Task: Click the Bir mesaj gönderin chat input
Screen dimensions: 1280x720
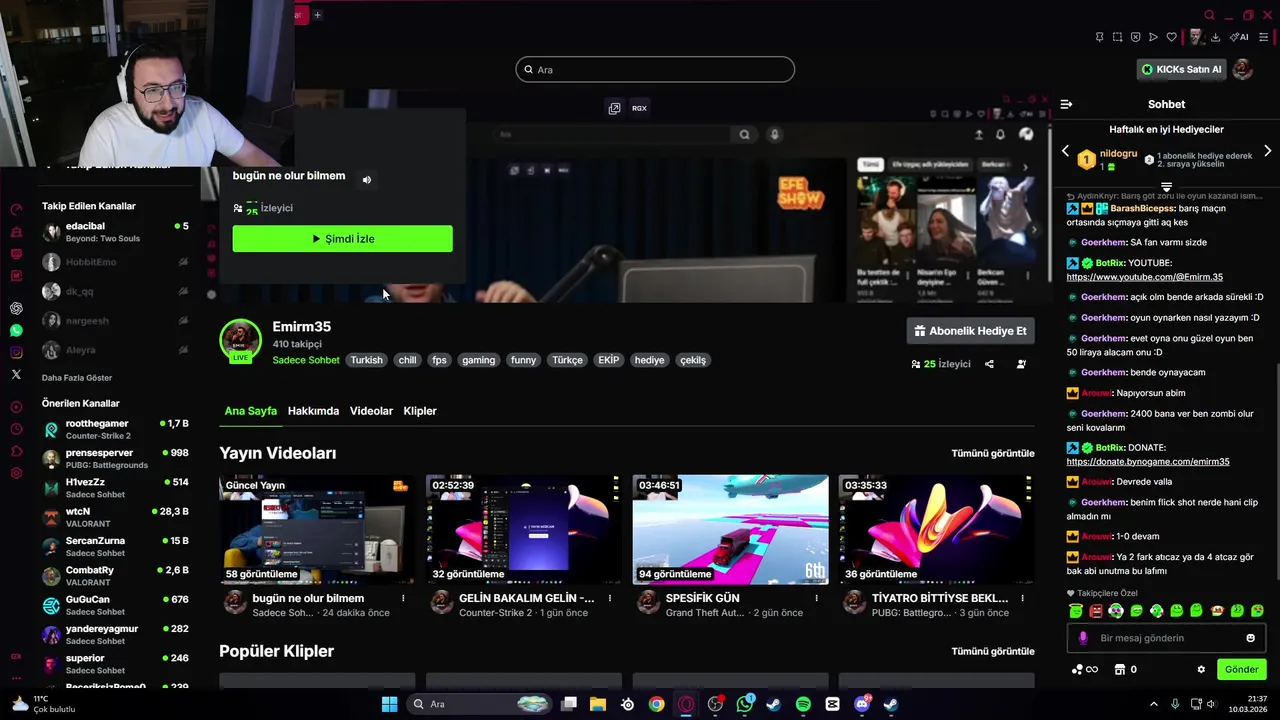Action: coord(1165,638)
